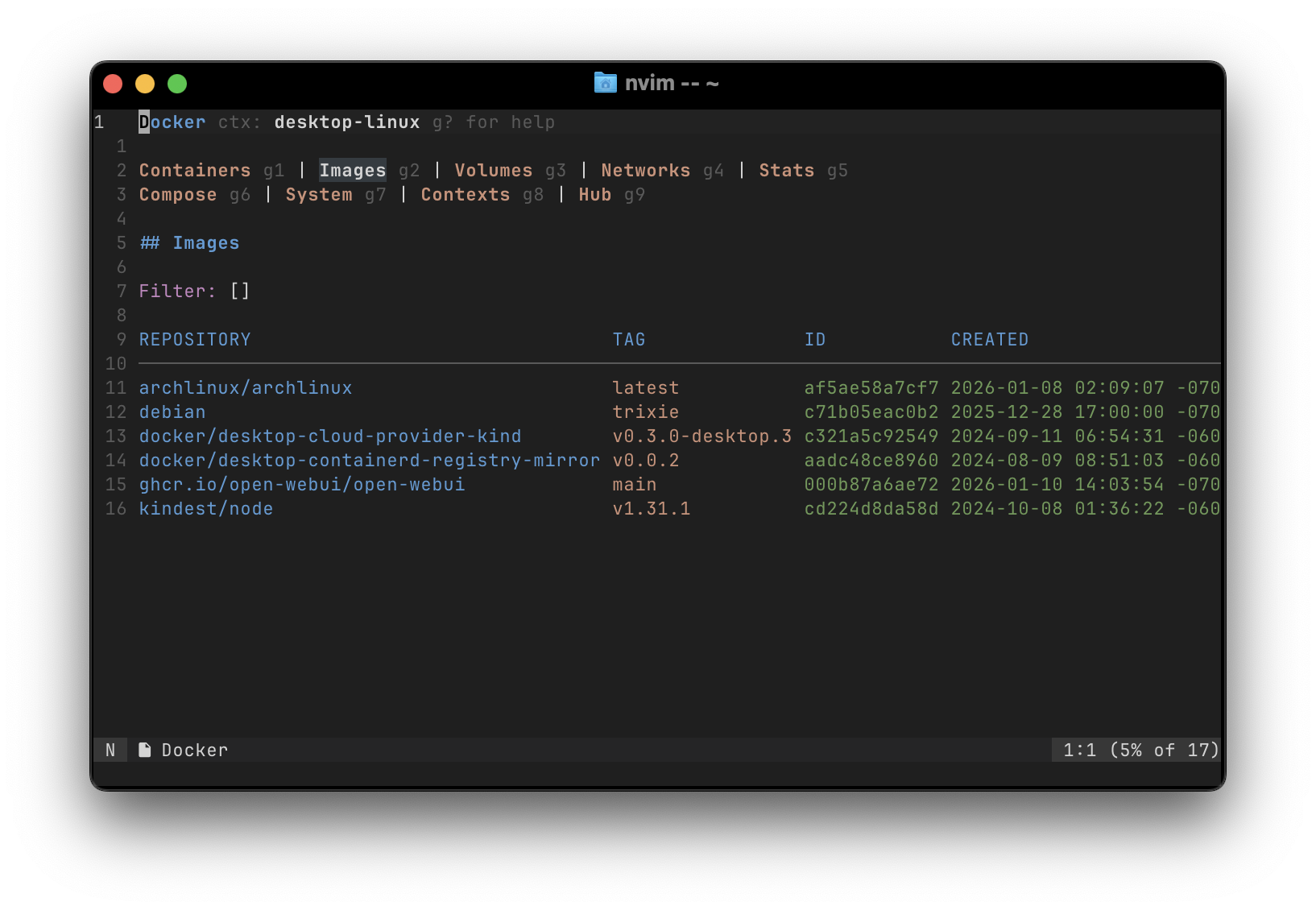The image size is (1316, 910).
Task: Click the '## Images' heading
Action: [x=189, y=243]
